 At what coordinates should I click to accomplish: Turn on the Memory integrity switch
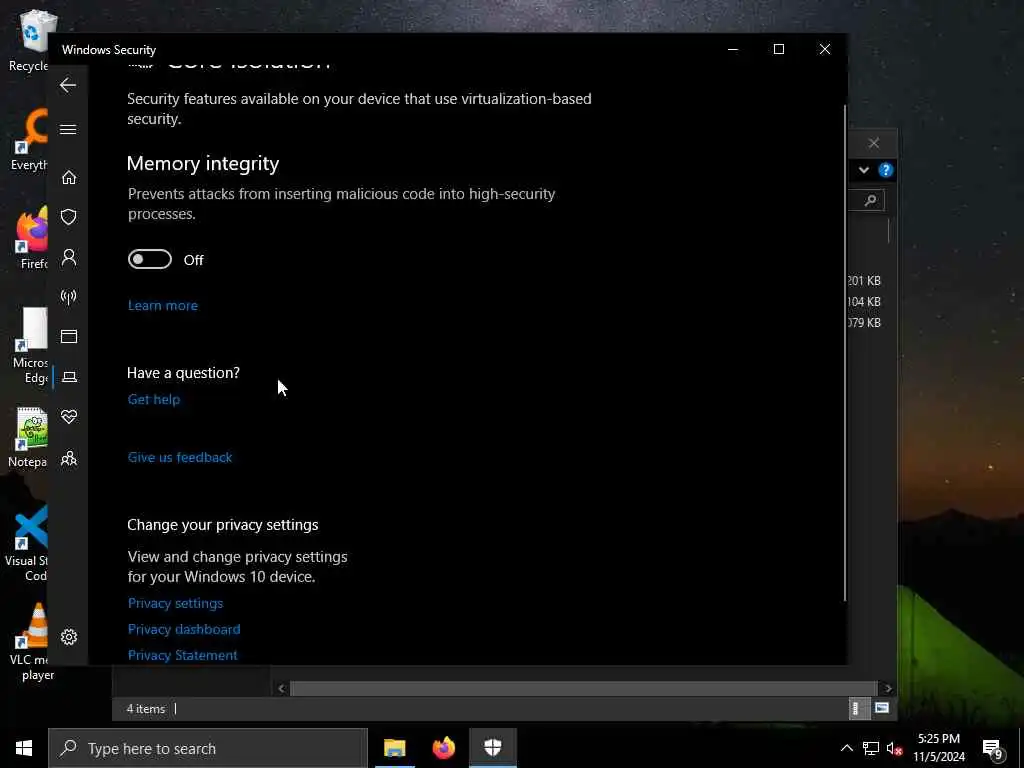pyautogui.click(x=150, y=259)
